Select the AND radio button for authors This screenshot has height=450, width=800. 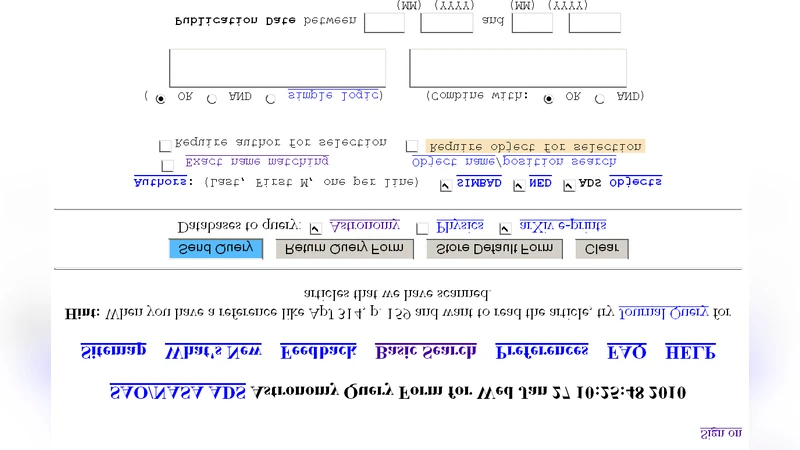pos(211,99)
